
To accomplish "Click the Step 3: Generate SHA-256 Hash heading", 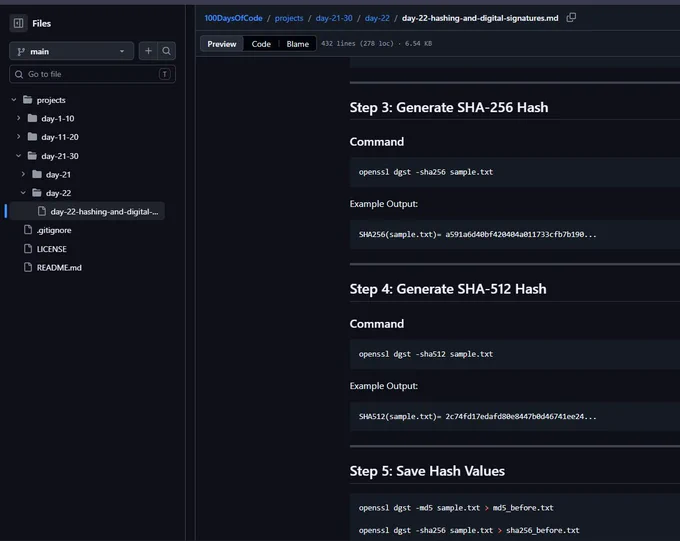I will pyautogui.click(x=449, y=107).
